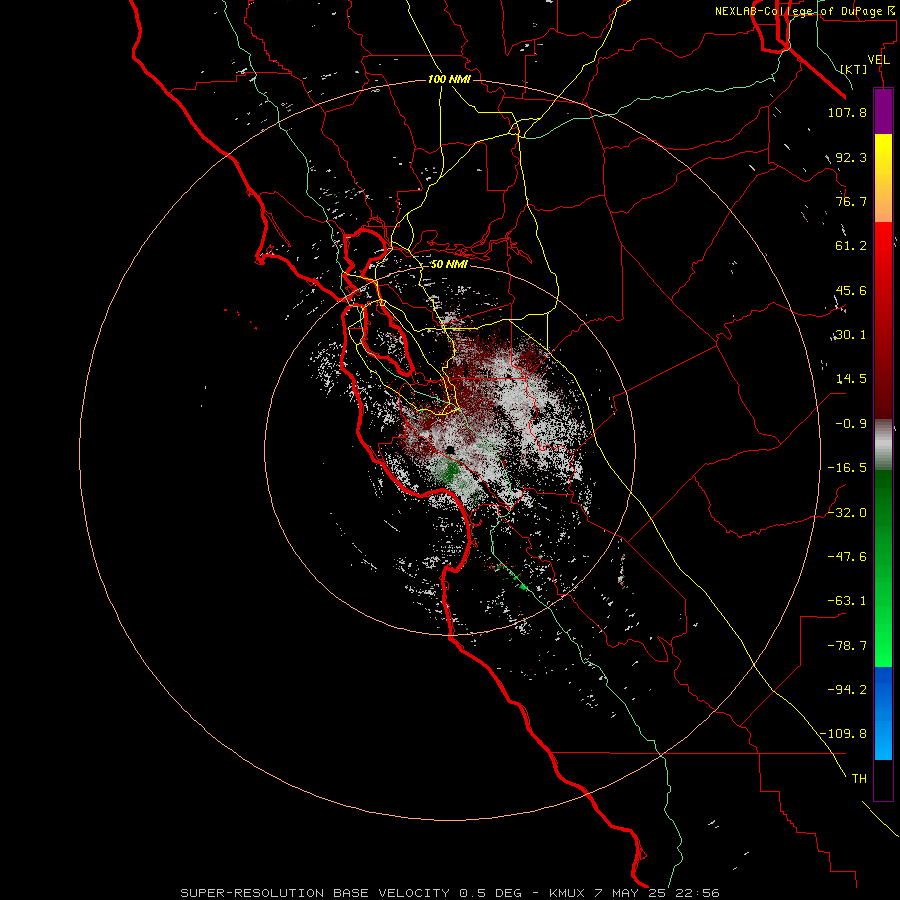The image size is (900, 900).
Task: Click the green inbound velocity patch near radar
Action: (x=449, y=471)
